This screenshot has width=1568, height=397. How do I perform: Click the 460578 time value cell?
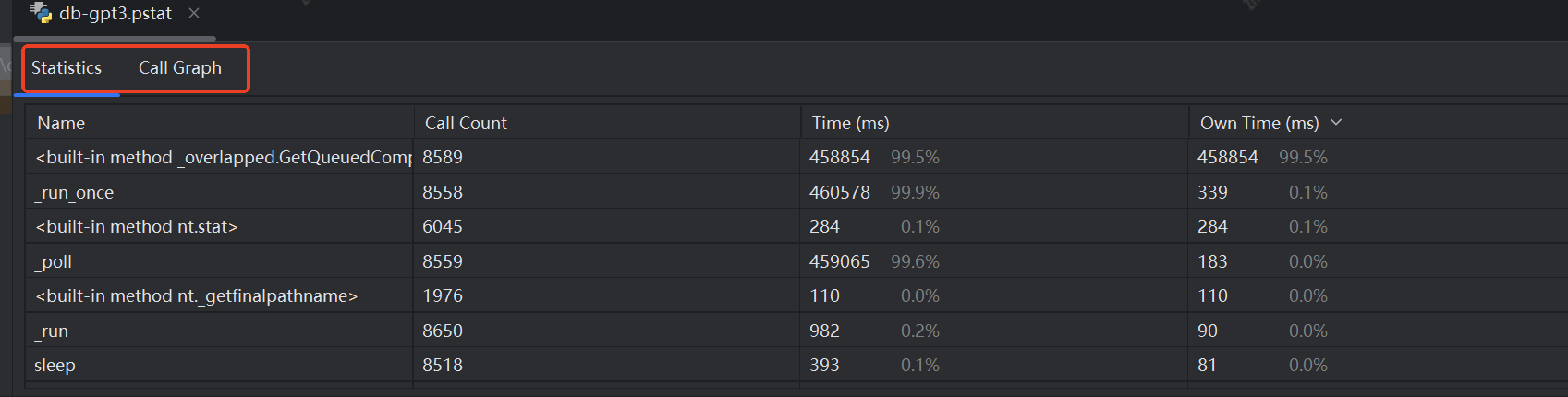point(840,193)
